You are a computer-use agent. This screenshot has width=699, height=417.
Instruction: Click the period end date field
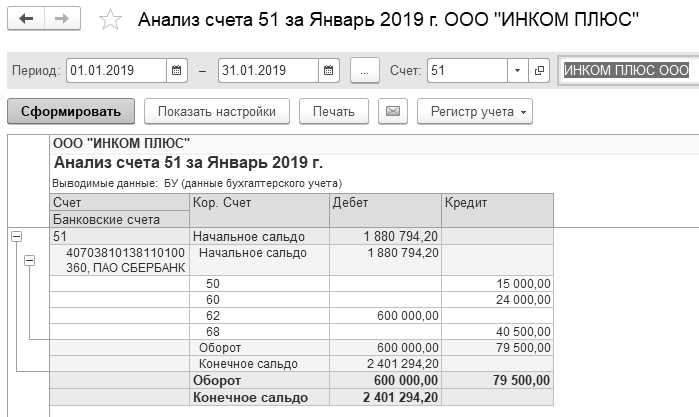coord(267,71)
